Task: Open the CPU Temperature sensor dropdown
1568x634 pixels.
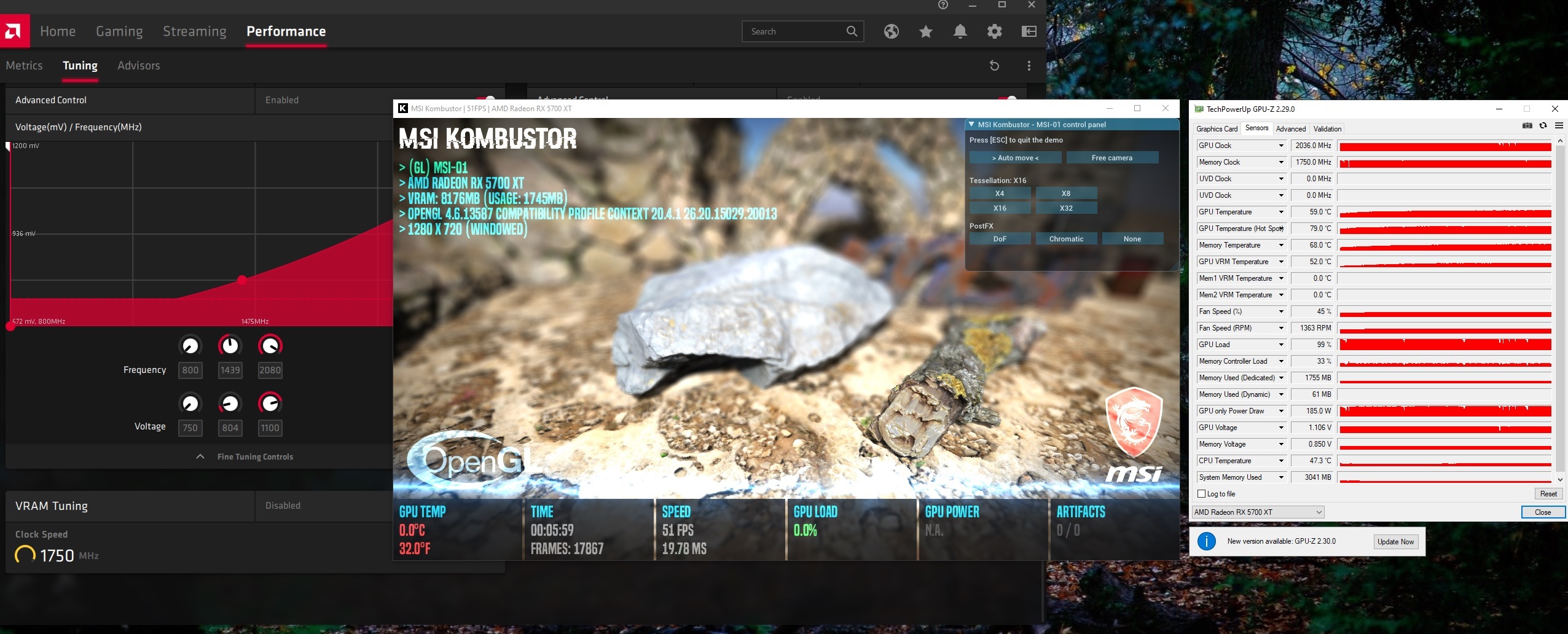Action: click(x=1281, y=461)
